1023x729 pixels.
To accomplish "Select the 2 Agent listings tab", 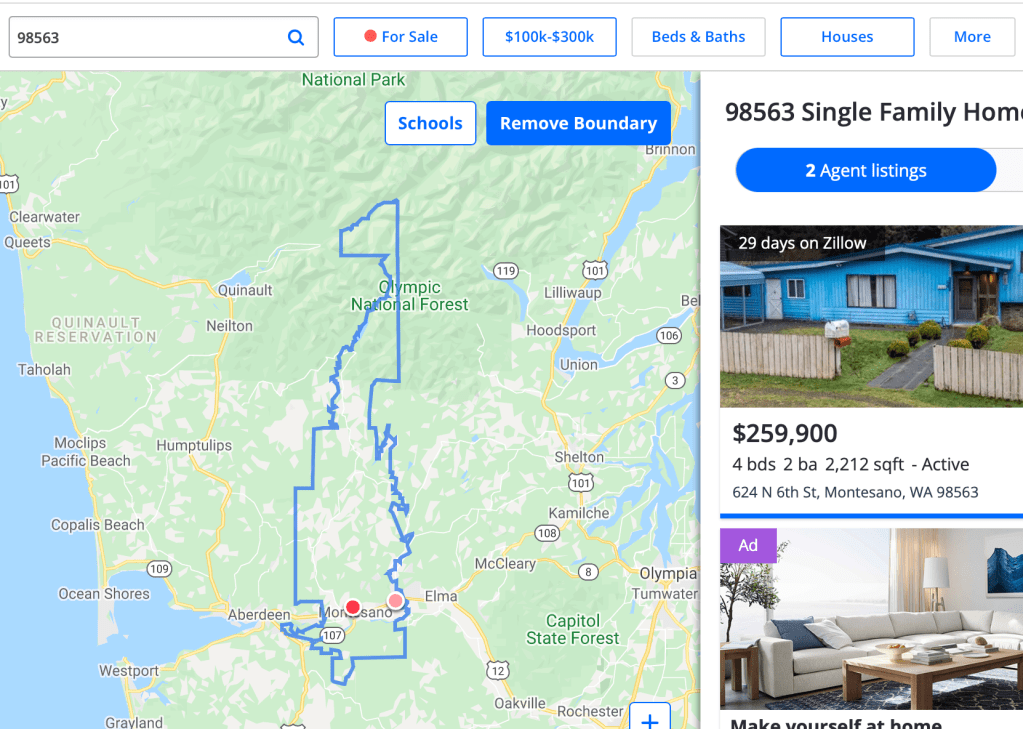I will click(x=866, y=170).
